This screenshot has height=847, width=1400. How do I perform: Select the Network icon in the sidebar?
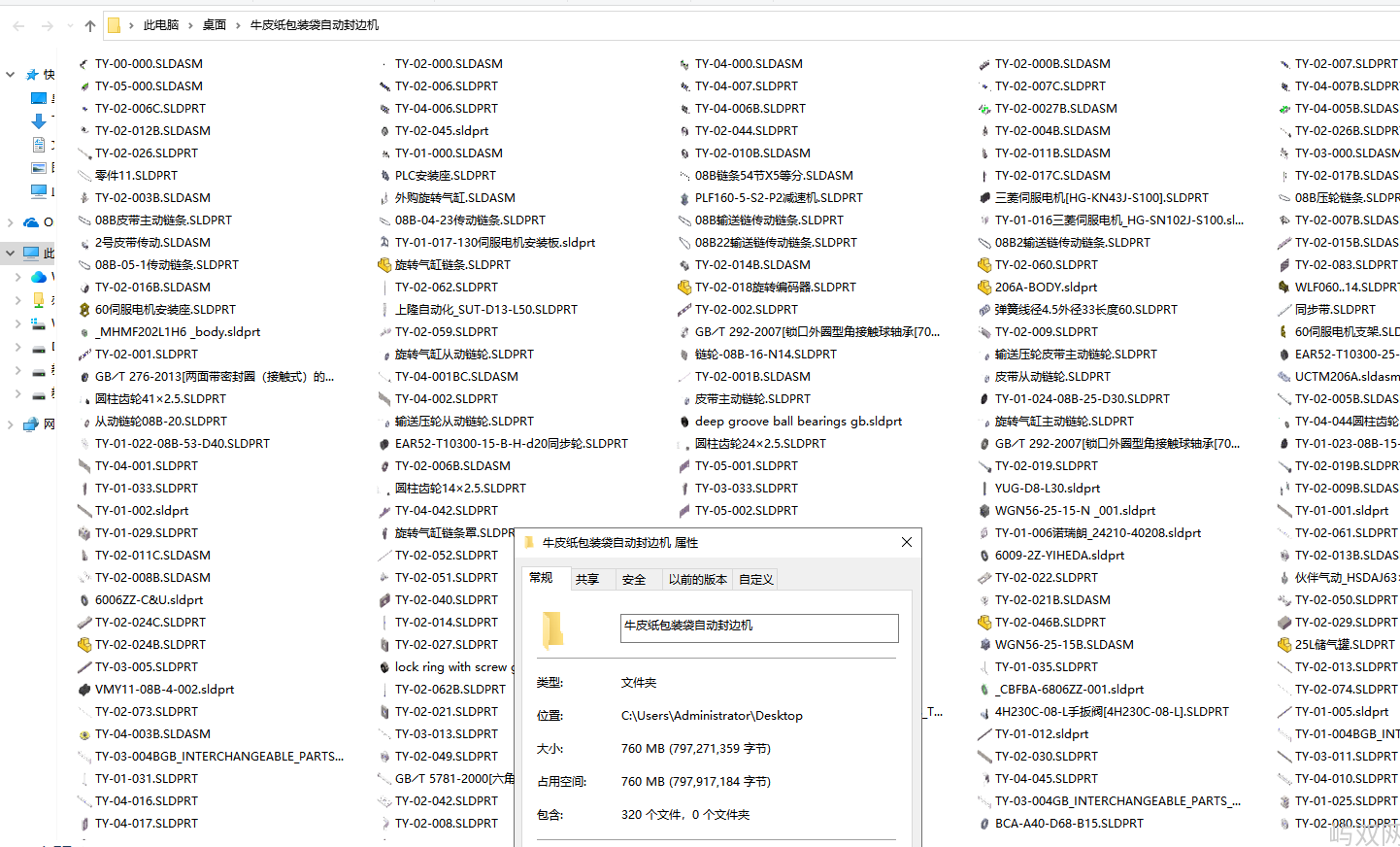[31, 424]
